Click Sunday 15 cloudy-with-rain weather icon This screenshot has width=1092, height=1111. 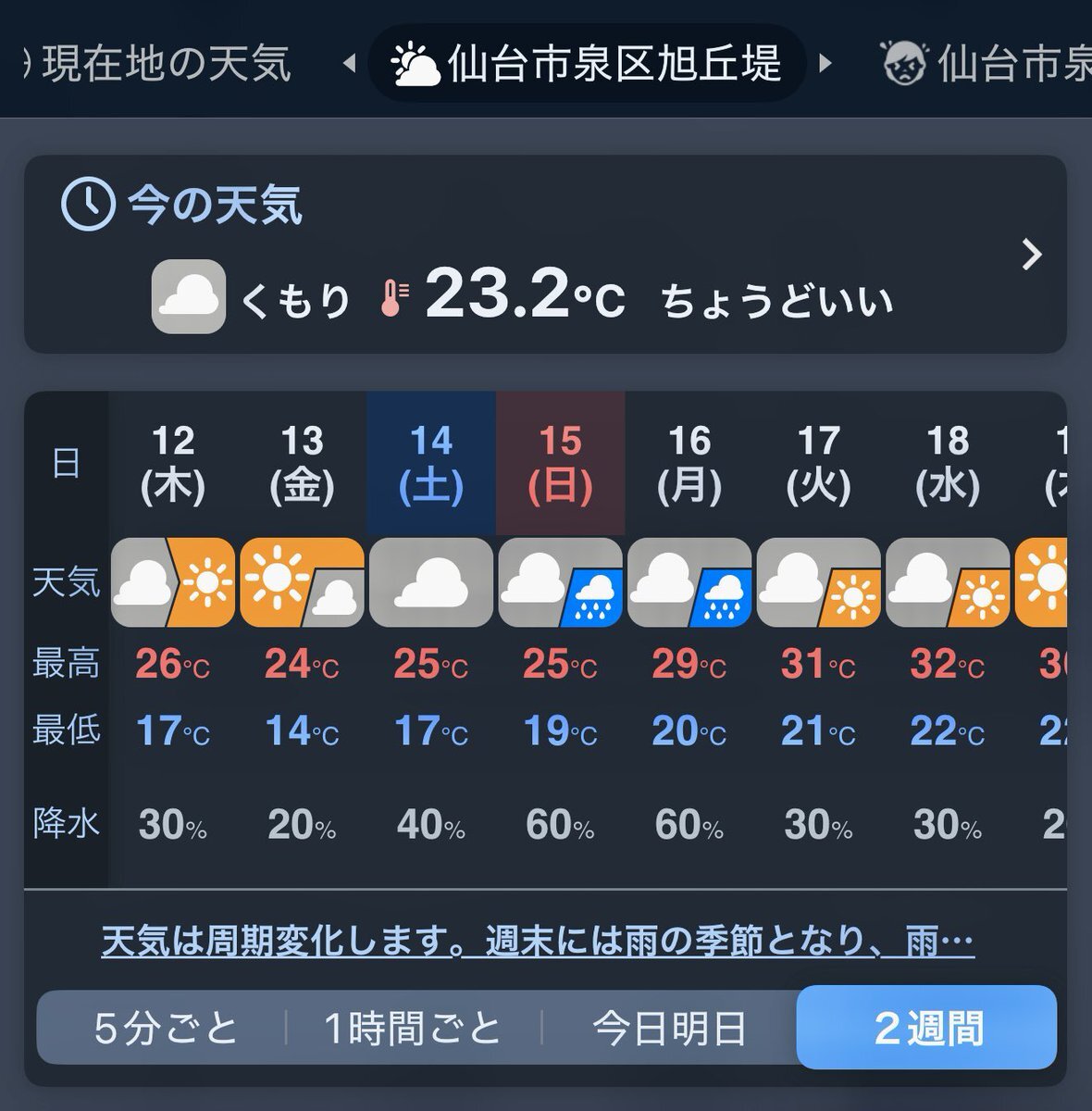[x=560, y=582]
